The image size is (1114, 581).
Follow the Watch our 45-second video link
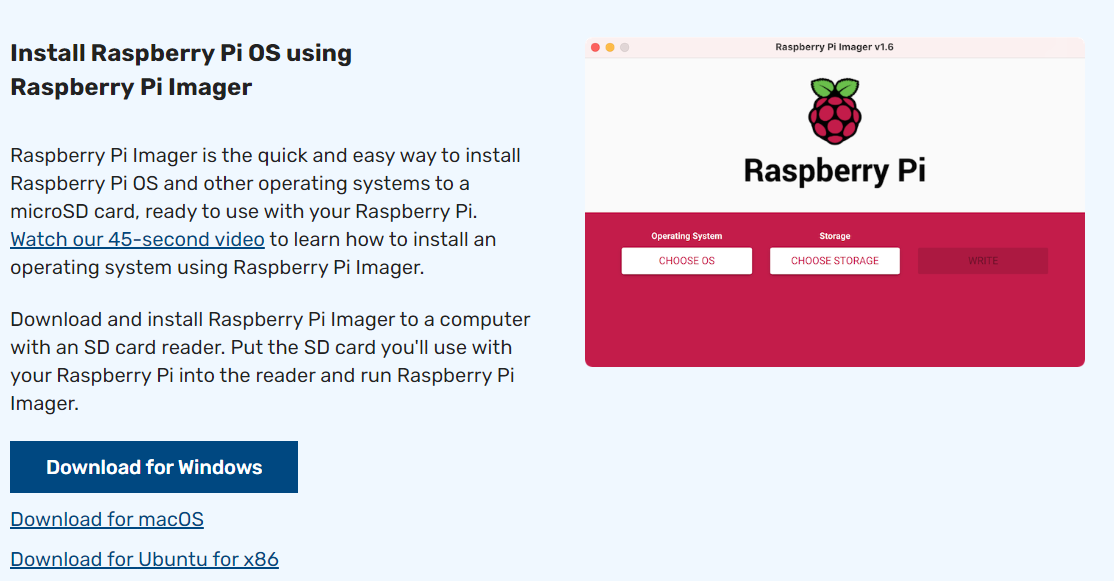pyautogui.click(x=137, y=239)
